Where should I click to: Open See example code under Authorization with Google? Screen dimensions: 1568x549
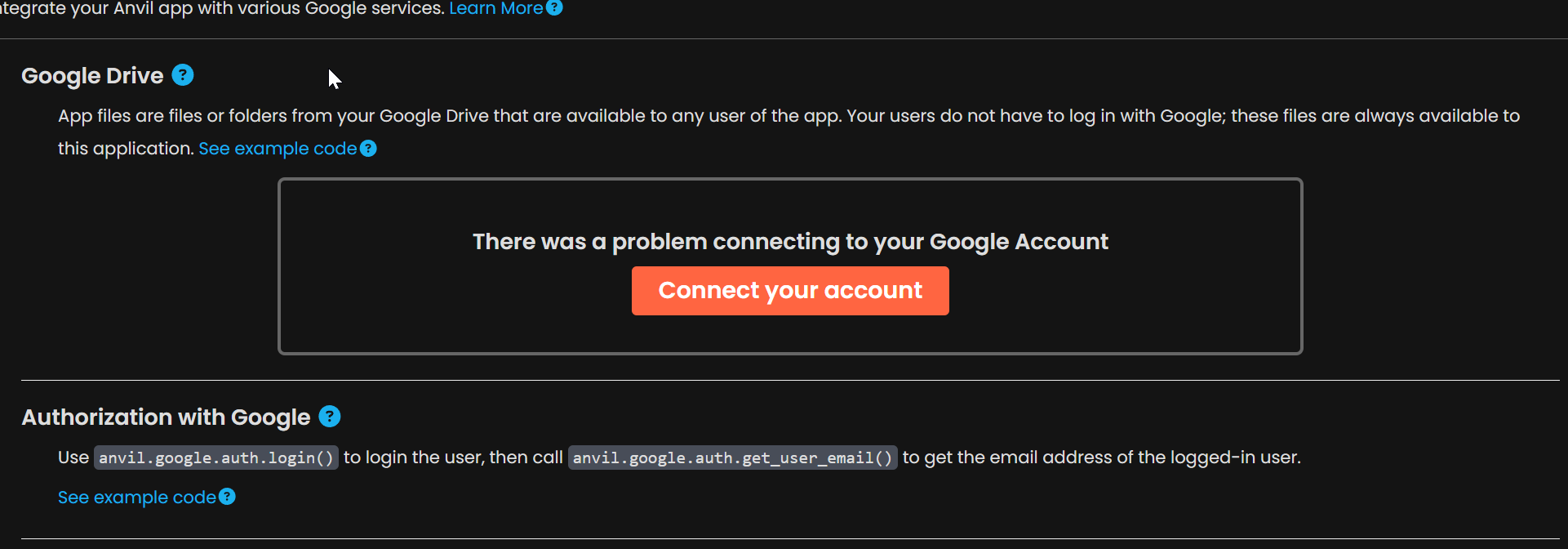(137, 497)
